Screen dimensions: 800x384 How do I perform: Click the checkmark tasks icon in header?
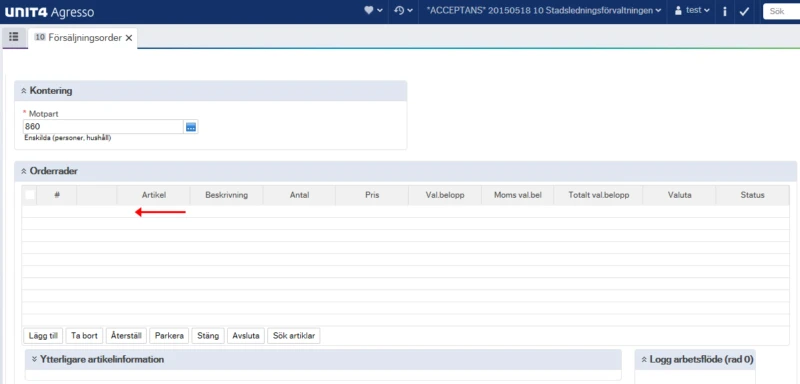pyautogui.click(x=744, y=11)
